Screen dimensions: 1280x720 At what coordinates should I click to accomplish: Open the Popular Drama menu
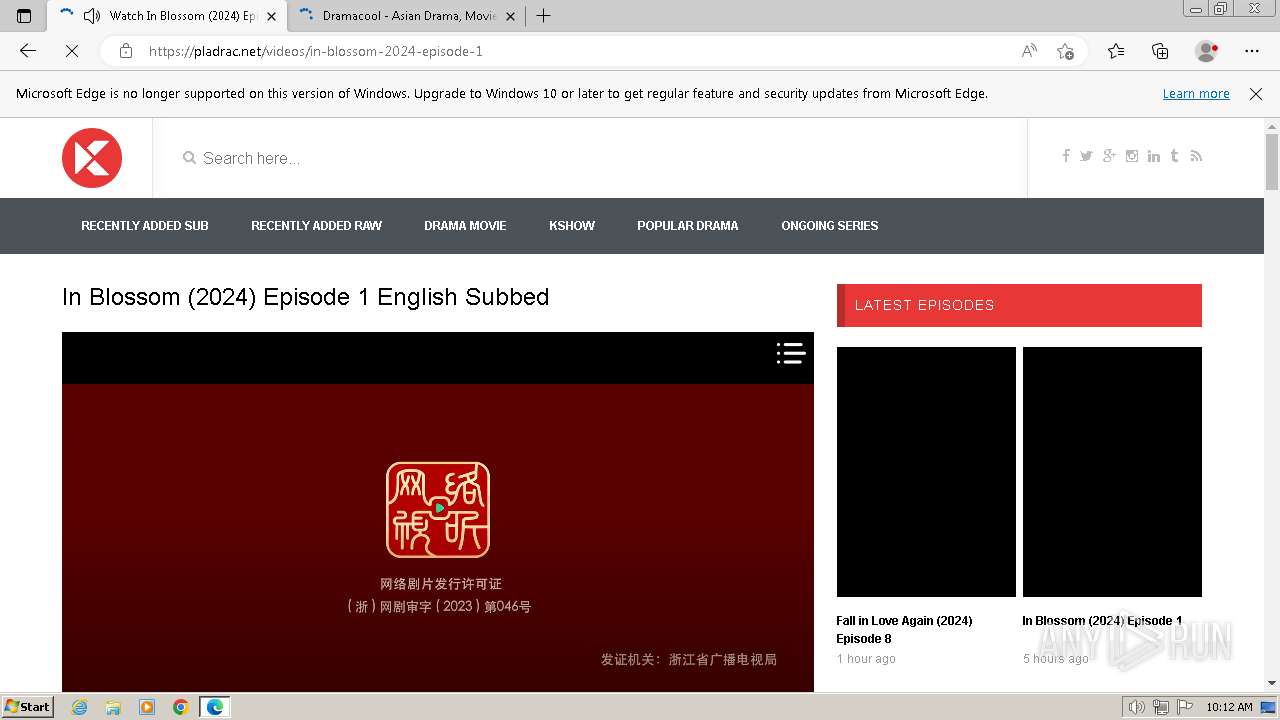click(688, 226)
